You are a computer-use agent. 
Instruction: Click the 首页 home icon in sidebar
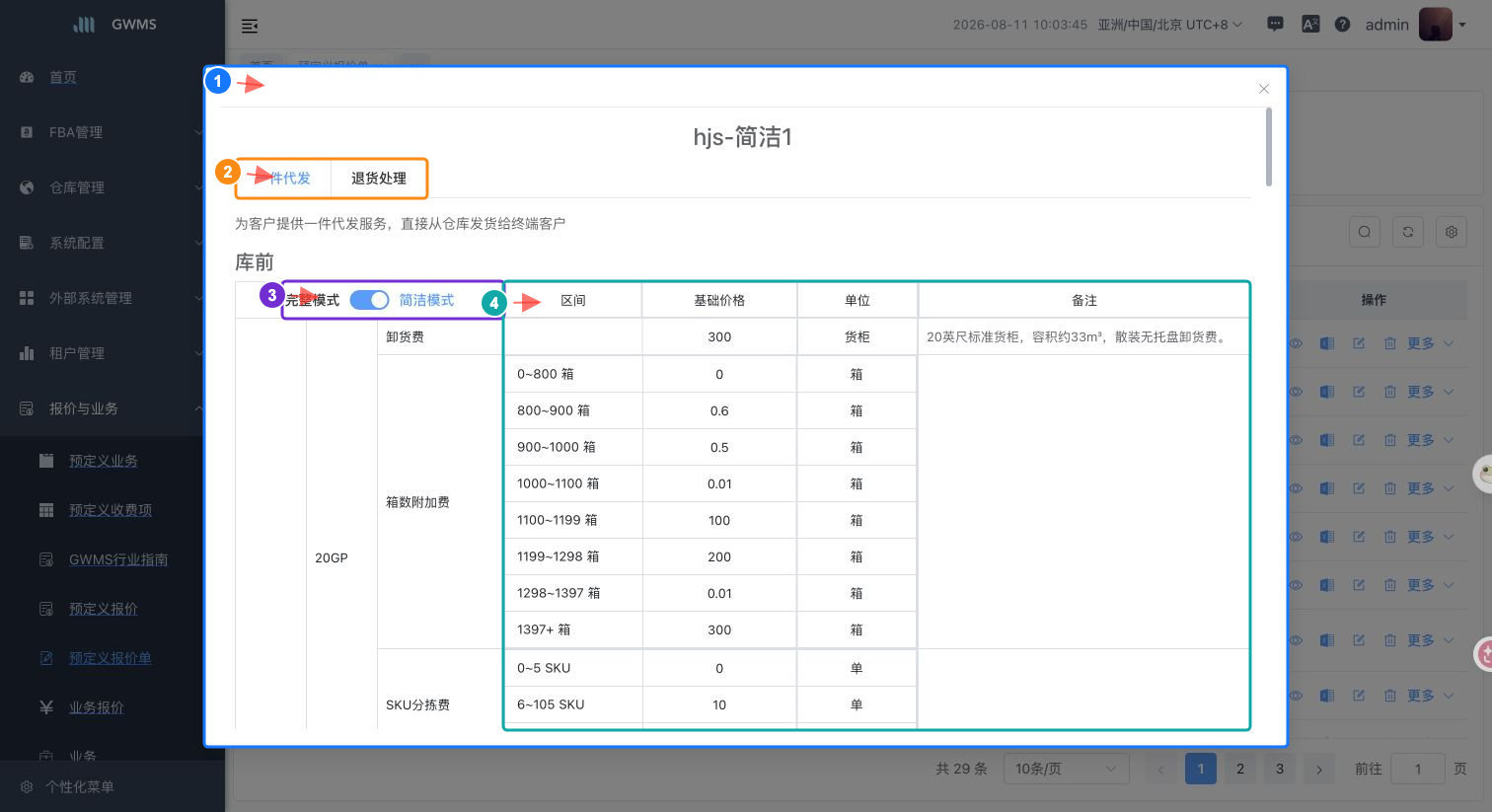point(27,77)
